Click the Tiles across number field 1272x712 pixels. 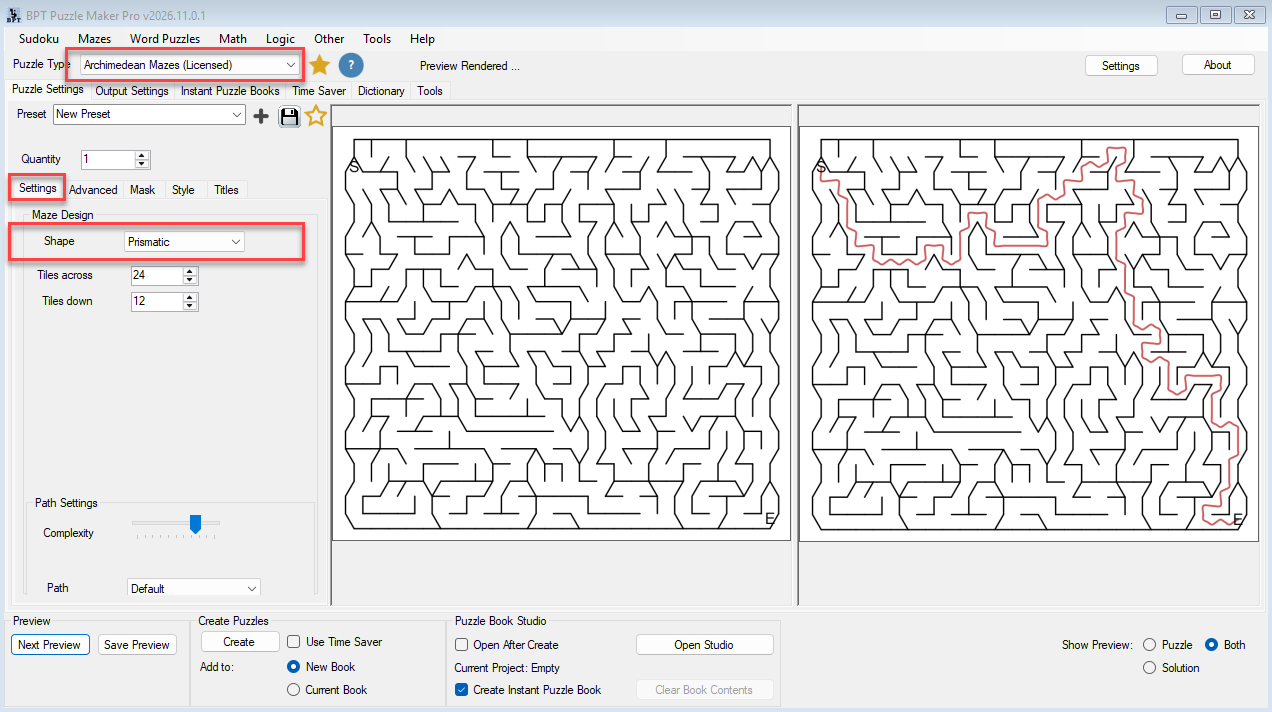pos(157,276)
